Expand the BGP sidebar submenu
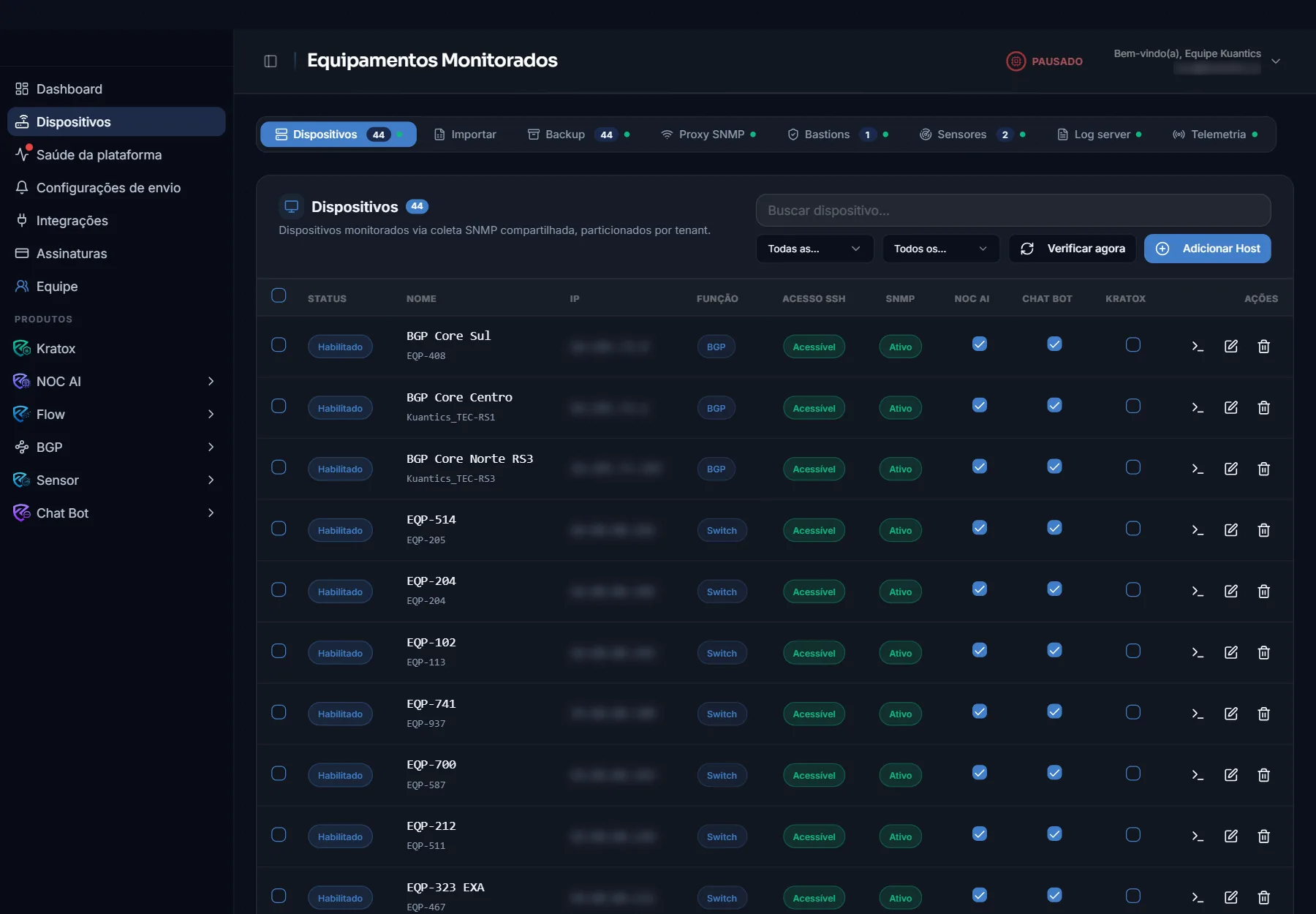 tap(211, 447)
